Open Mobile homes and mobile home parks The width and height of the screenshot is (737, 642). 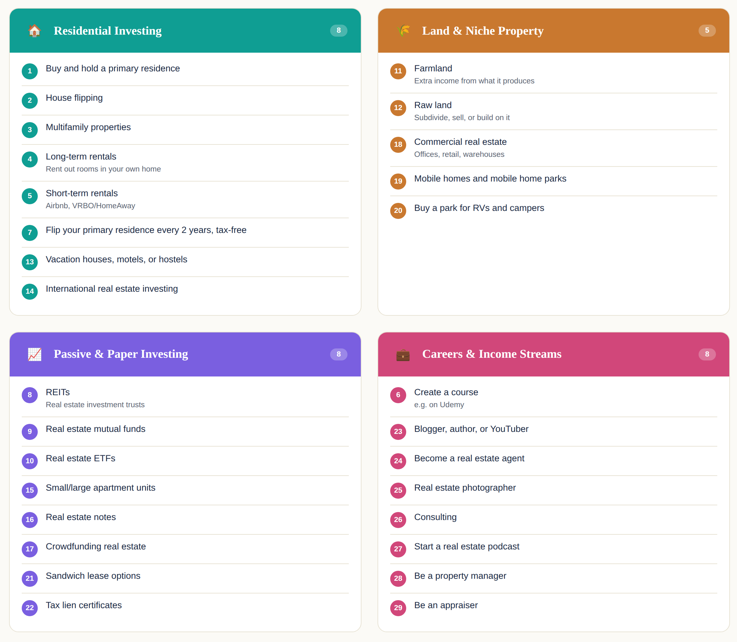[554, 181]
